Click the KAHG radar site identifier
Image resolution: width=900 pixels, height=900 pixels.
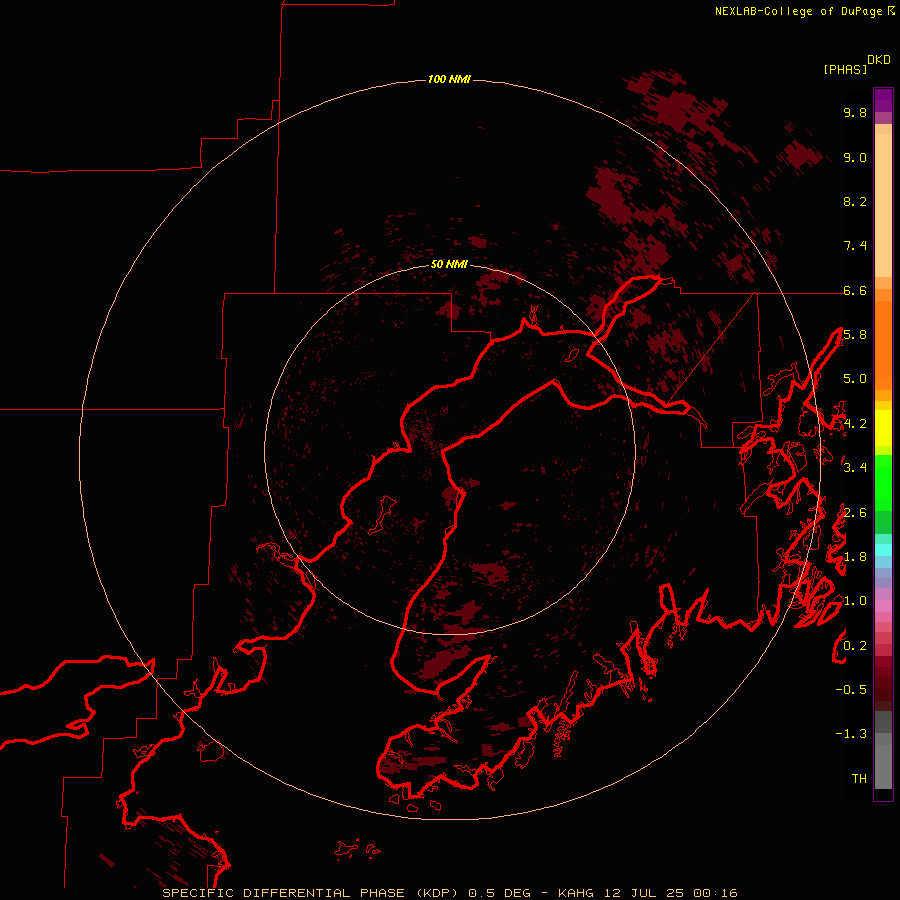(x=577, y=893)
